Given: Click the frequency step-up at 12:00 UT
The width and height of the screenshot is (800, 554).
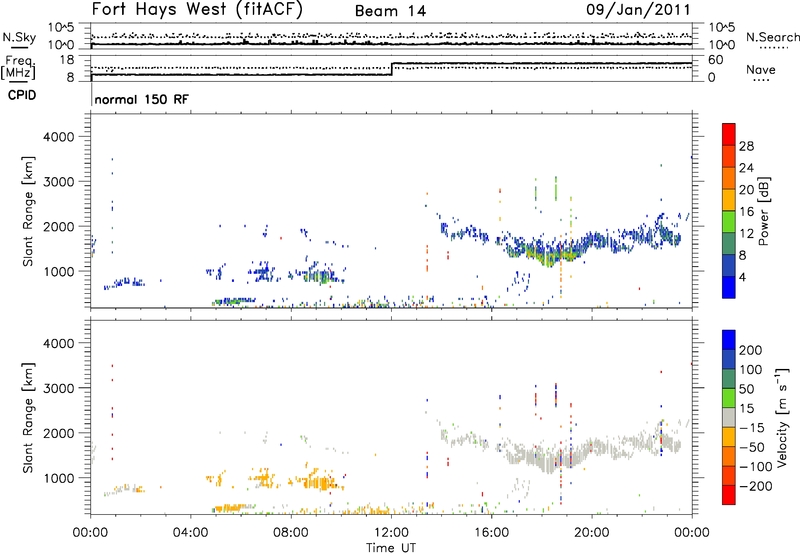Looking at the screenshot, I should point(391,69).
